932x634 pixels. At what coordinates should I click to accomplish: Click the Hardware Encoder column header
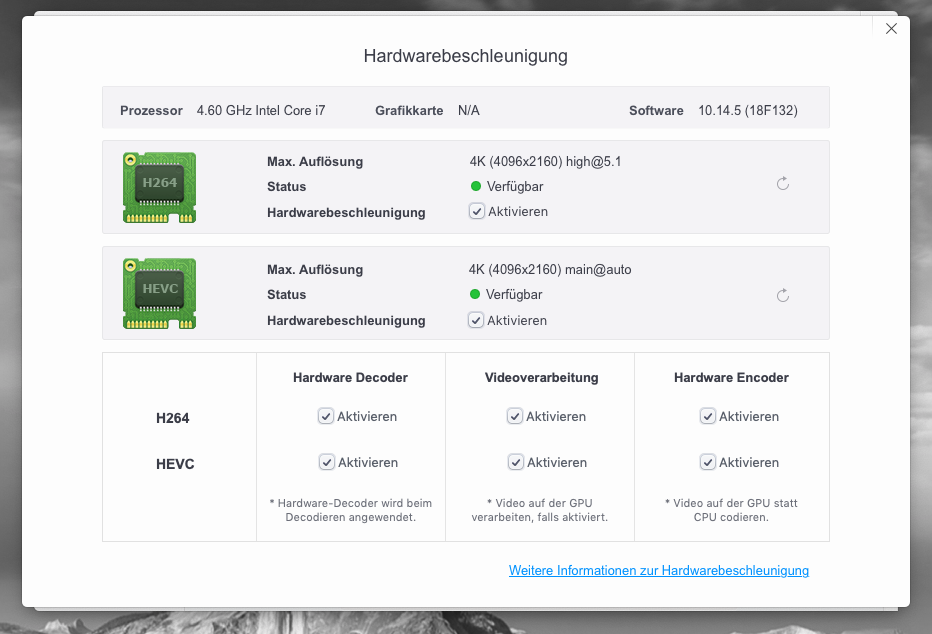(x=731, y=377)
